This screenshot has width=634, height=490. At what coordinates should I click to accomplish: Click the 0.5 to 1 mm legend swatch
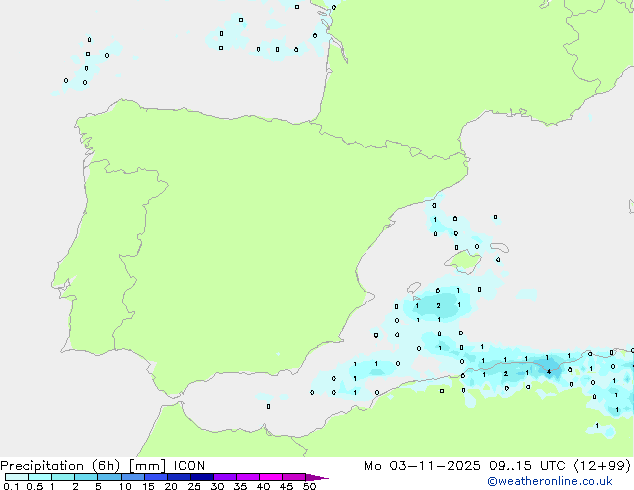tap(40, 477)
